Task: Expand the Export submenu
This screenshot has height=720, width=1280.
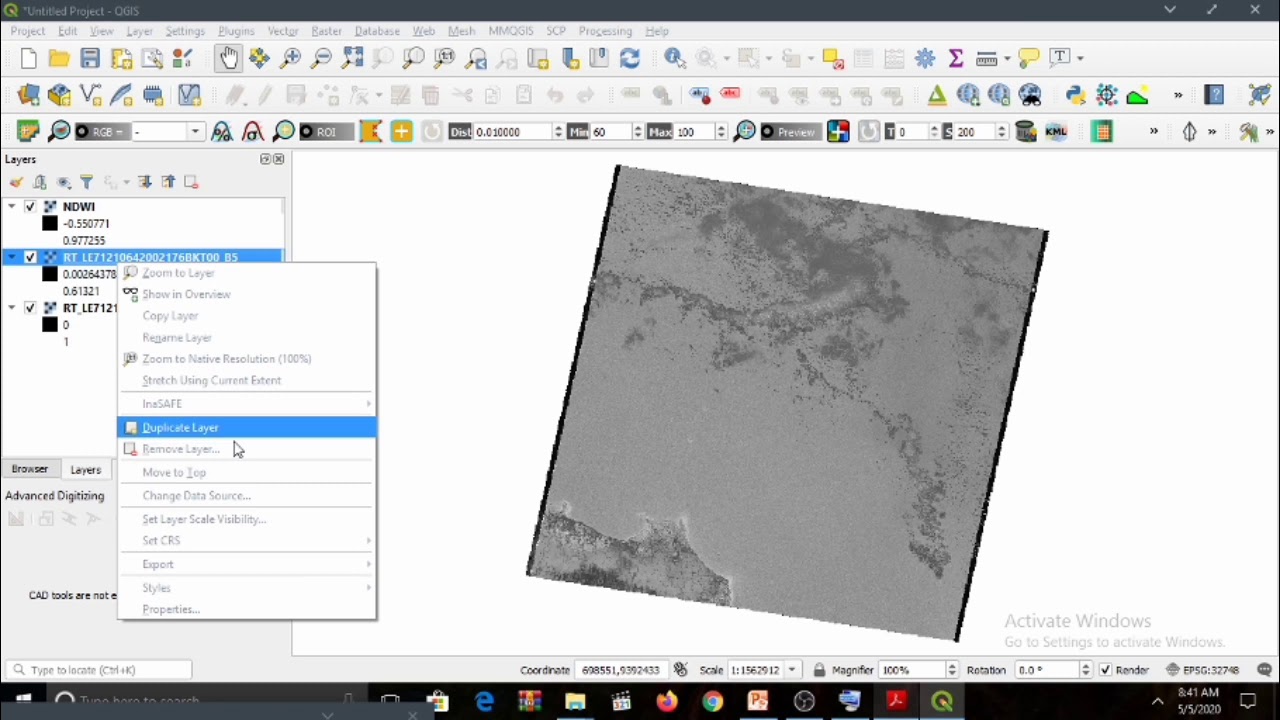Action: [246, 565]
